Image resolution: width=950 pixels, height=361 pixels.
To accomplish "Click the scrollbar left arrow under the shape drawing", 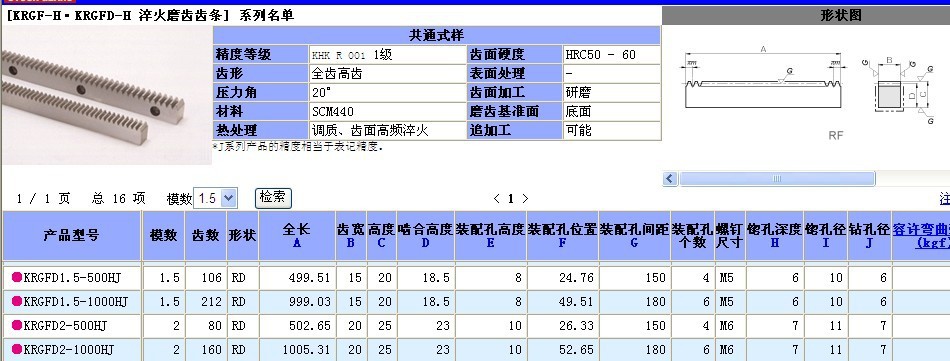I will point(670,179).
